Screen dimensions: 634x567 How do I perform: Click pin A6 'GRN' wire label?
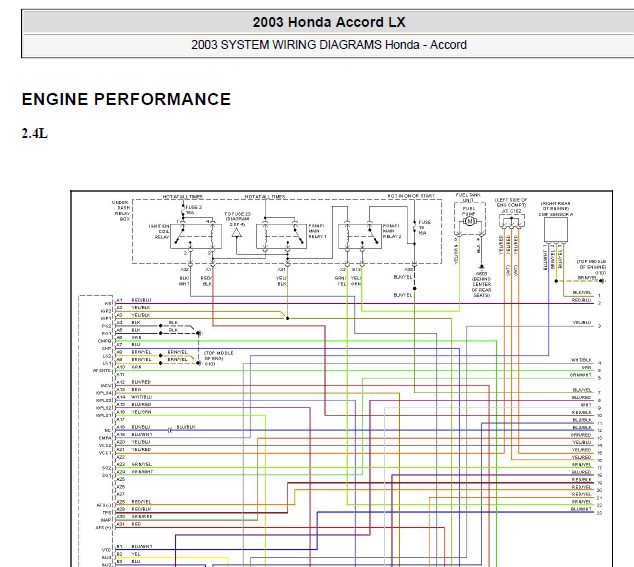click(x=136, y=337)
